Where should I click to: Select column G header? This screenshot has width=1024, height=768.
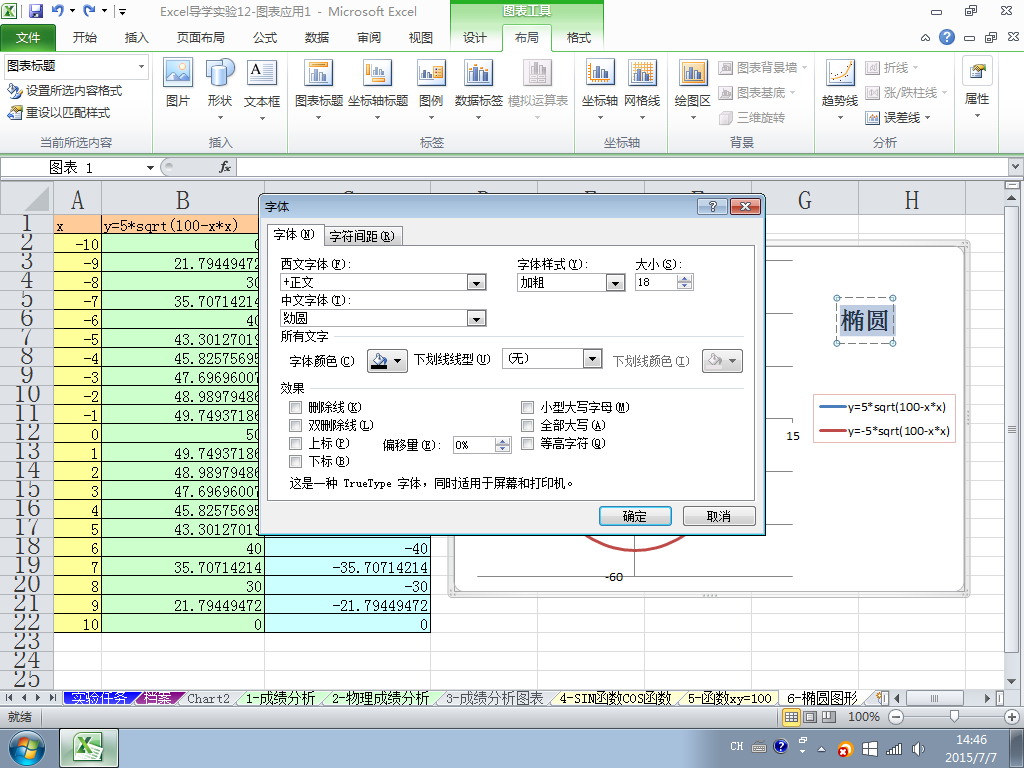click(x=805, y=200)
